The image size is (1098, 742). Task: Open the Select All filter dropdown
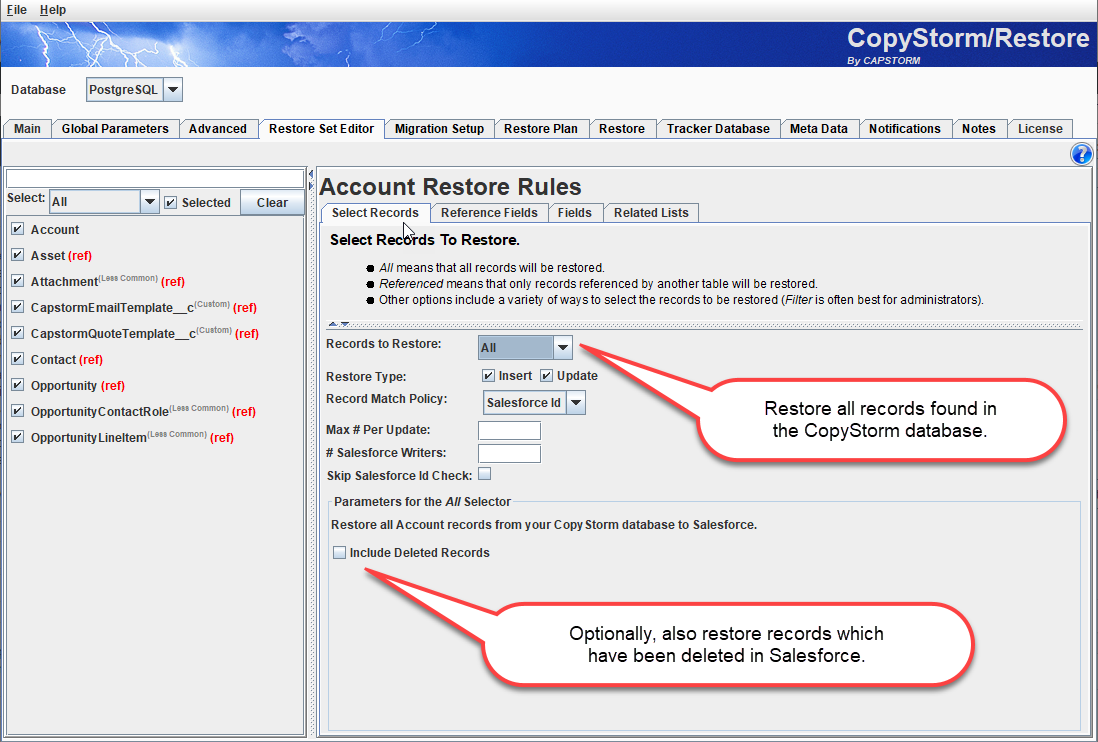point(149,202)
